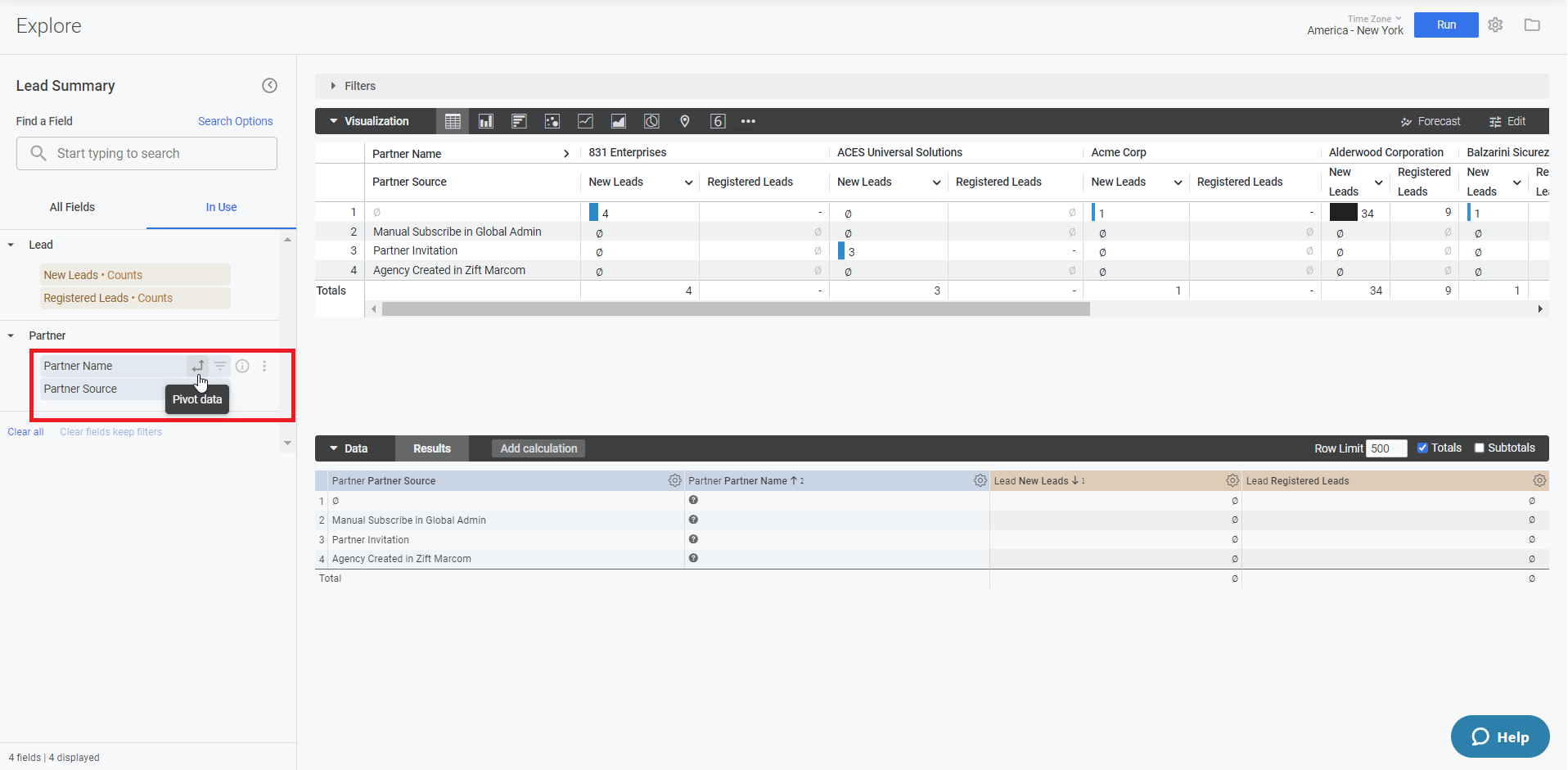Uncheck the Totals checkbox
The width and height of the screenshot is (1568, 770).
tap(1423, 448)
